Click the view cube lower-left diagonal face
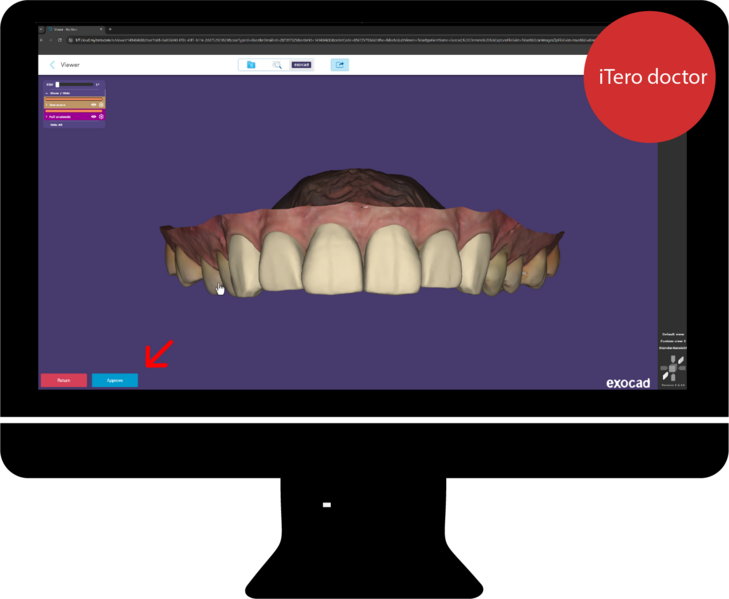Image resolution: width=729 pixels, height=599 pixels. pyautogui.click(x=665, y=376)
